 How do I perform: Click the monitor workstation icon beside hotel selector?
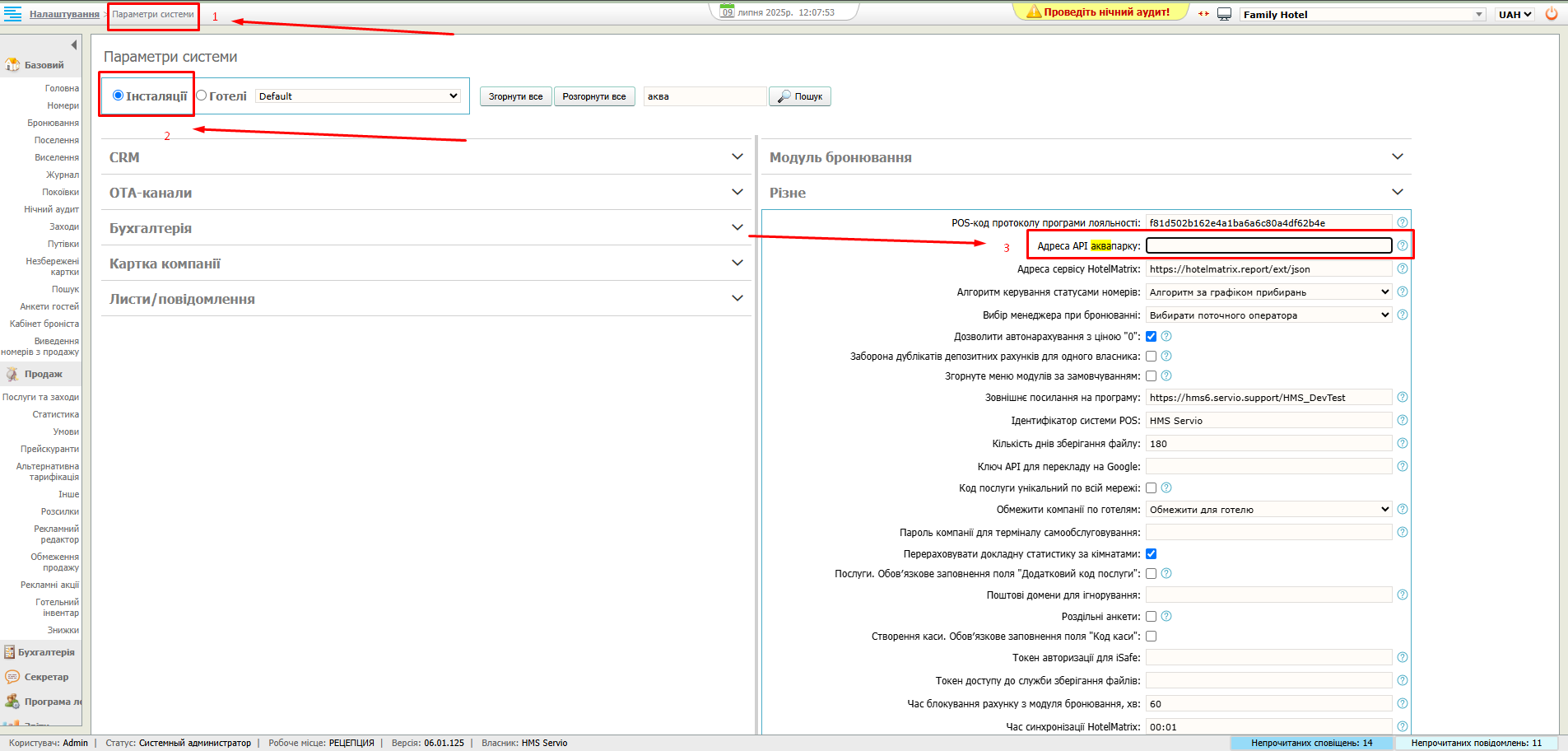[1224, 14]
